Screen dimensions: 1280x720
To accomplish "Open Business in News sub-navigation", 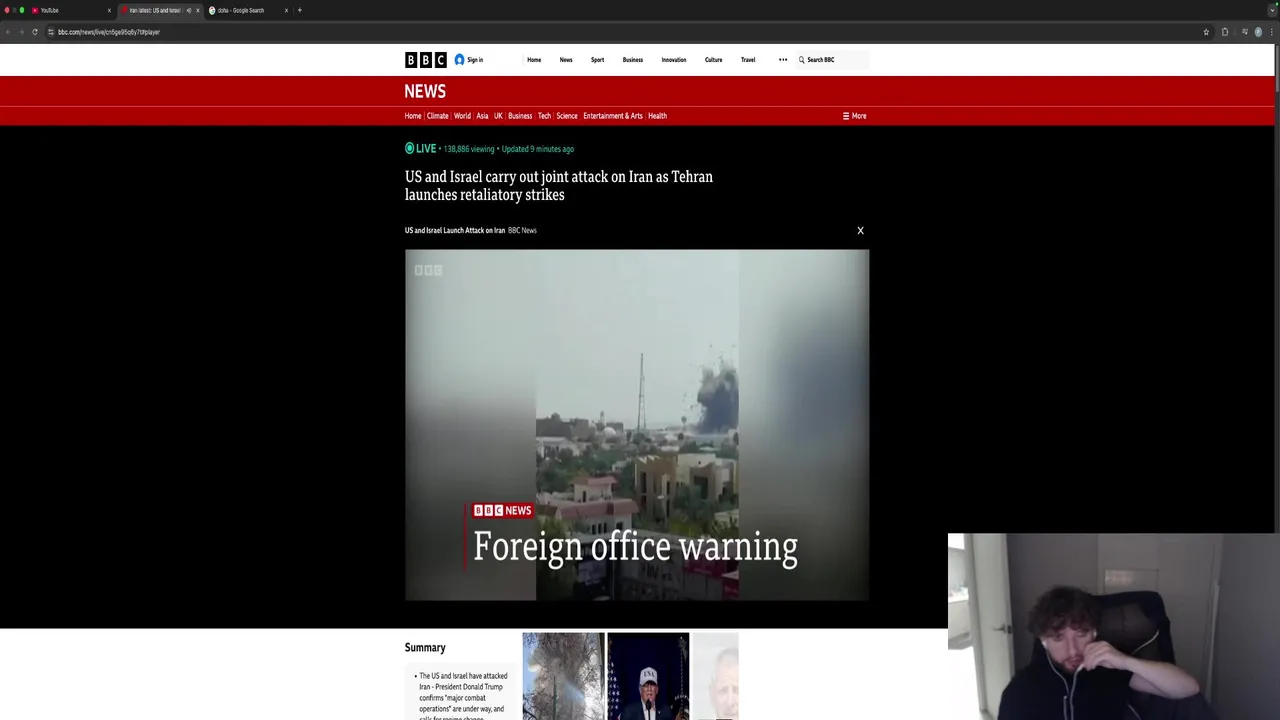I will pos(520,116).
